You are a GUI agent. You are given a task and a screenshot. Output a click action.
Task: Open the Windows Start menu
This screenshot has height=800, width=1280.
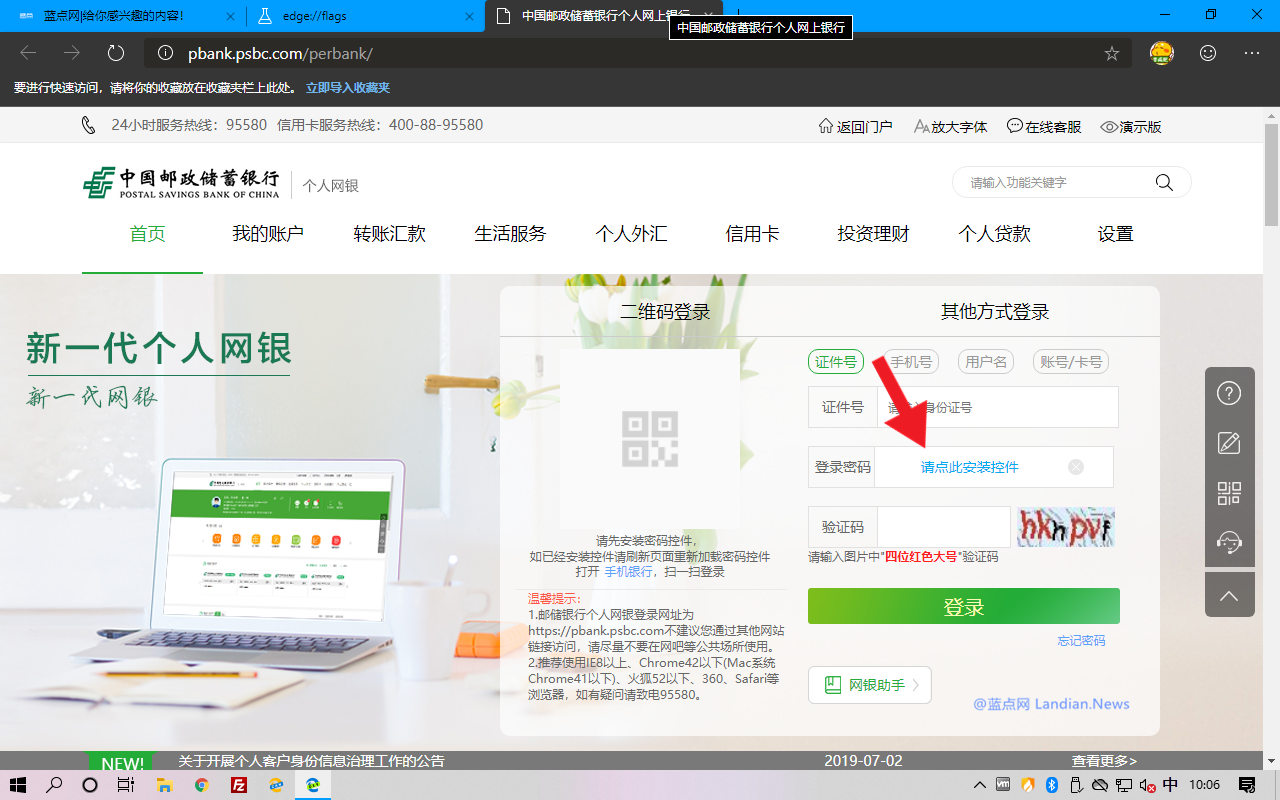(x=19, y=785)
